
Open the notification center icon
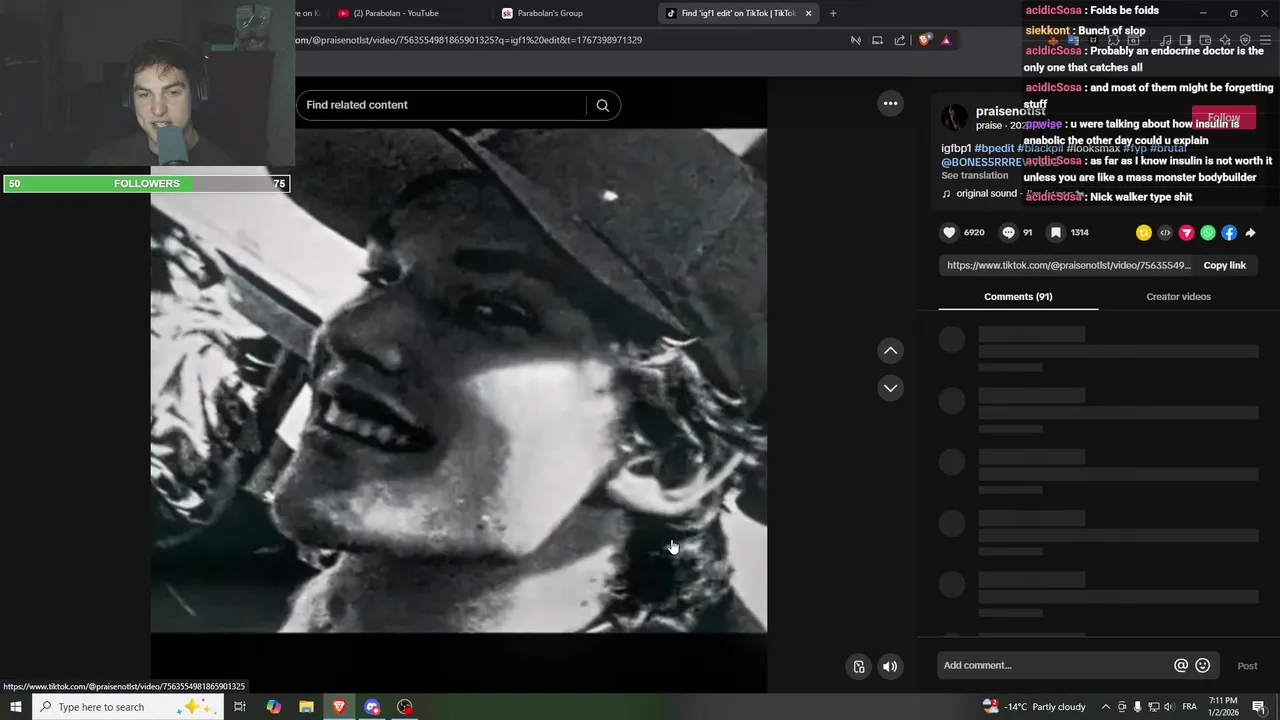click(1259, 707)
